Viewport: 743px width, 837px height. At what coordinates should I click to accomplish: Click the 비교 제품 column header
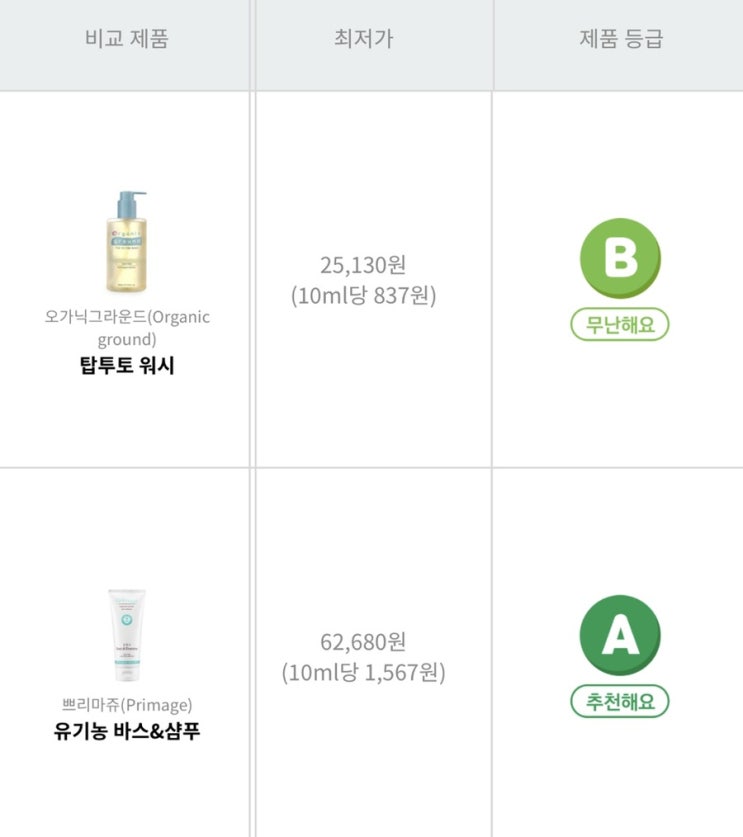126,40
